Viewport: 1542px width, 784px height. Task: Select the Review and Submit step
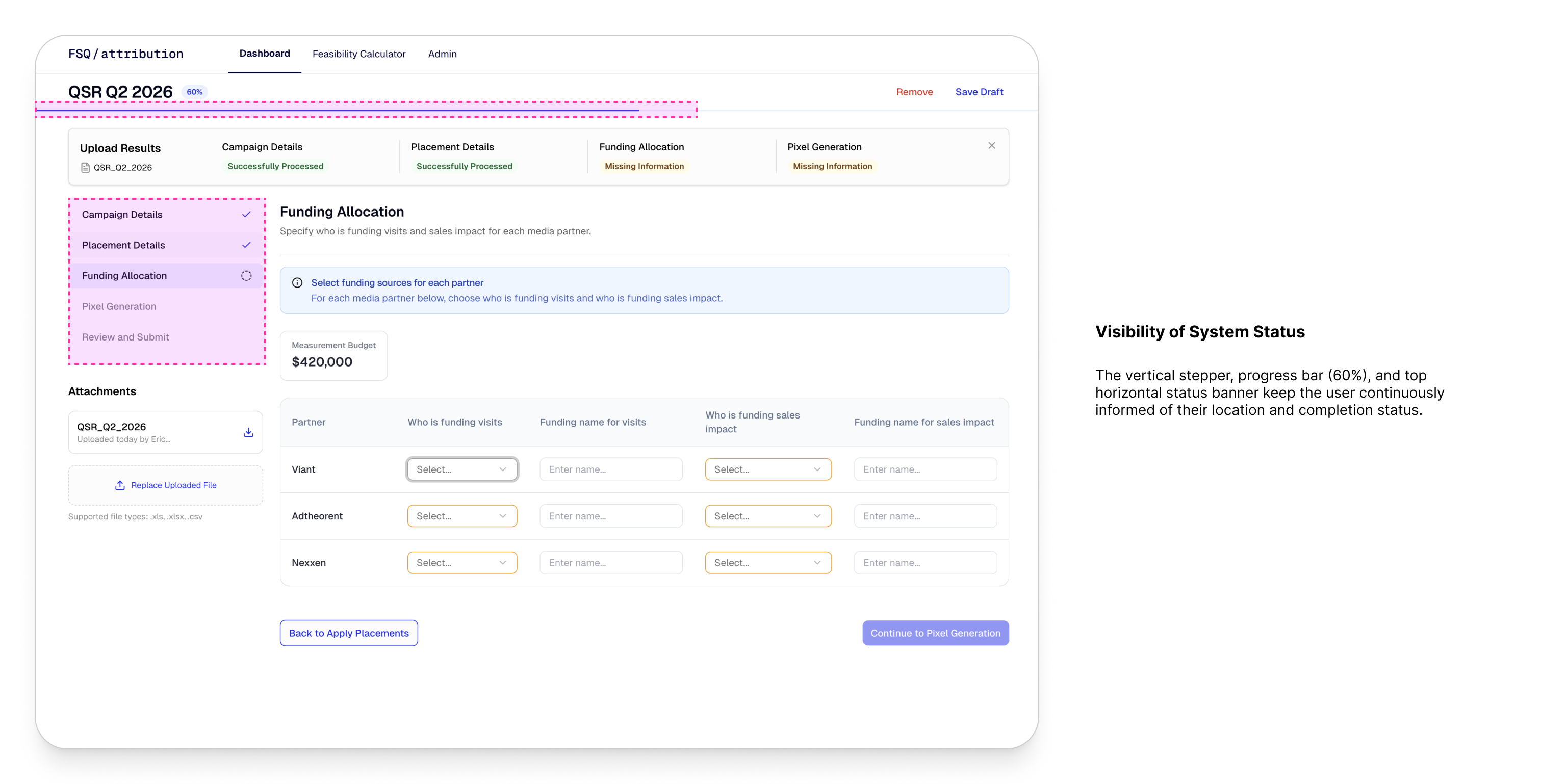click(125, 336)
